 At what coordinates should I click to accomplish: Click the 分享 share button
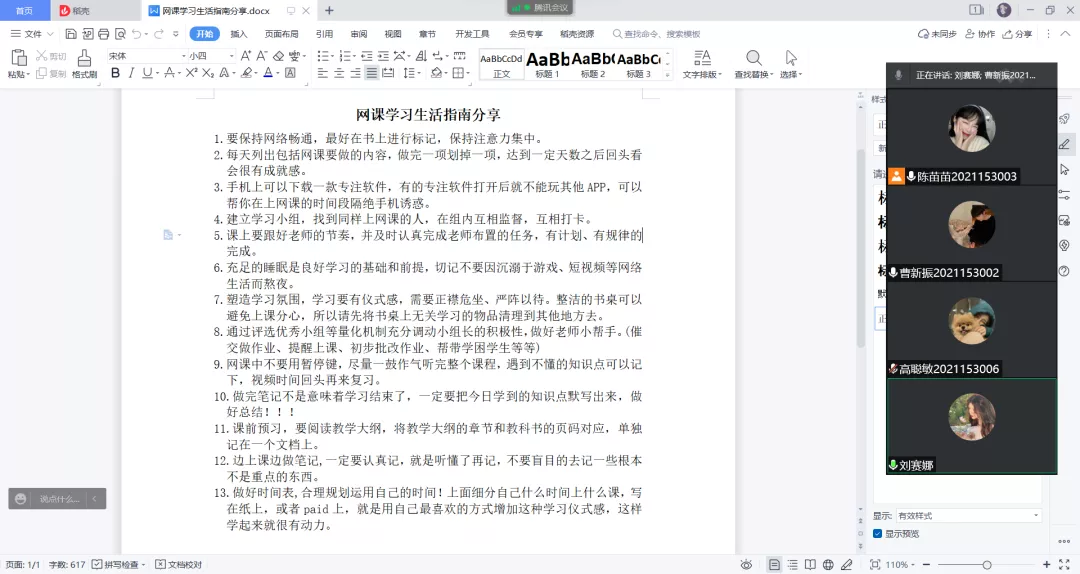(1018, 34)
